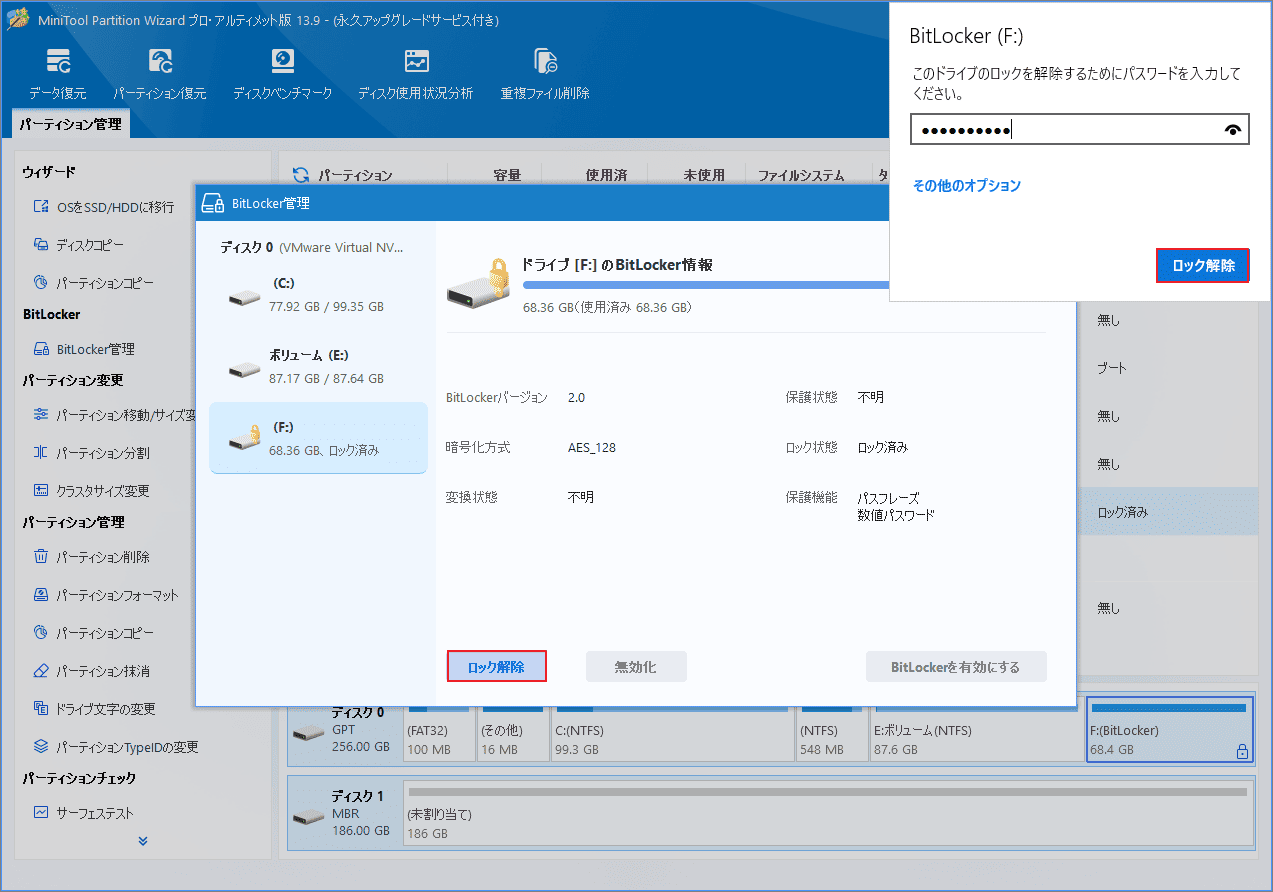Open ディスク使用状況分析 tool icon

[x=416, y=74]
